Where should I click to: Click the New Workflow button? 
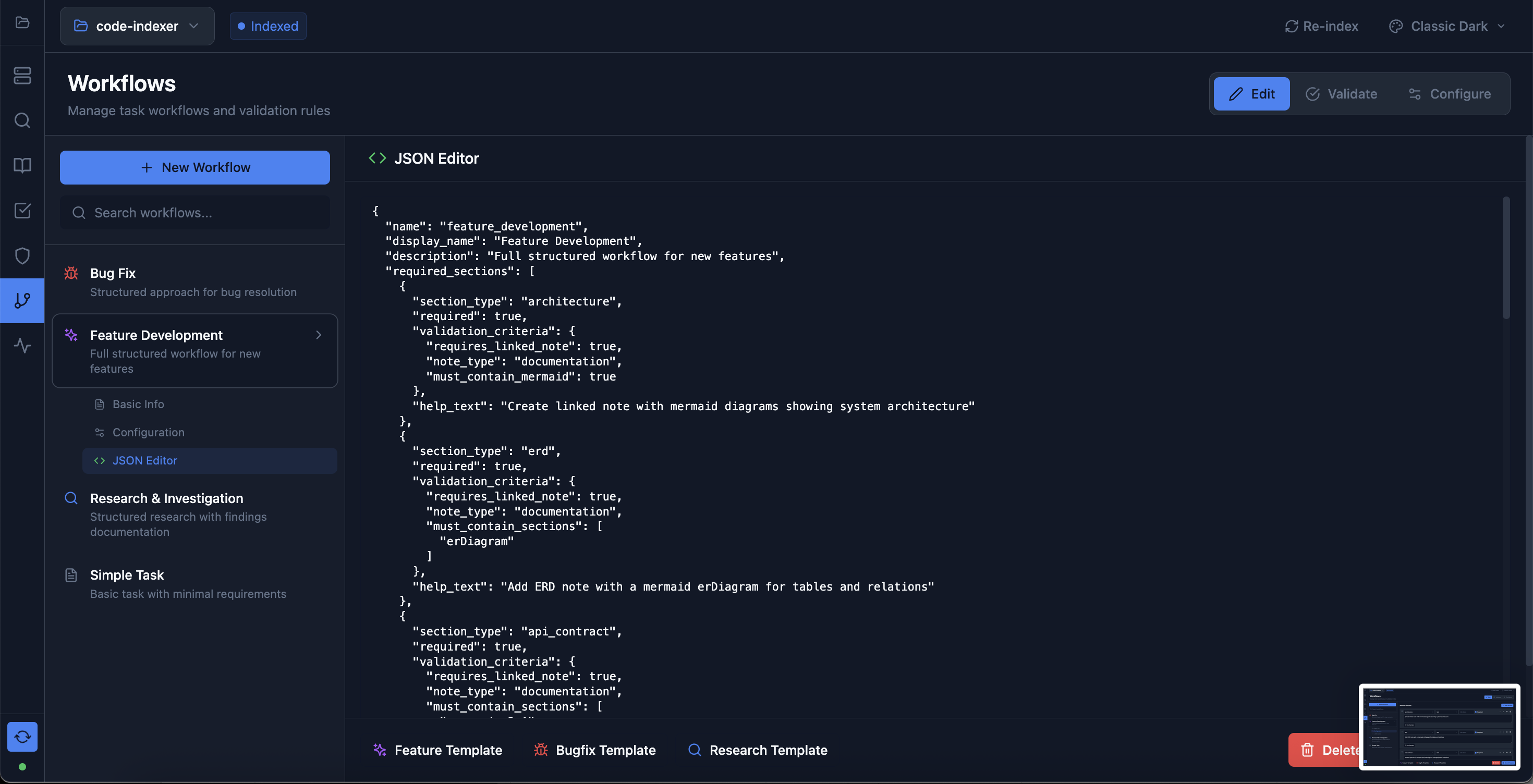pos(194,167)
